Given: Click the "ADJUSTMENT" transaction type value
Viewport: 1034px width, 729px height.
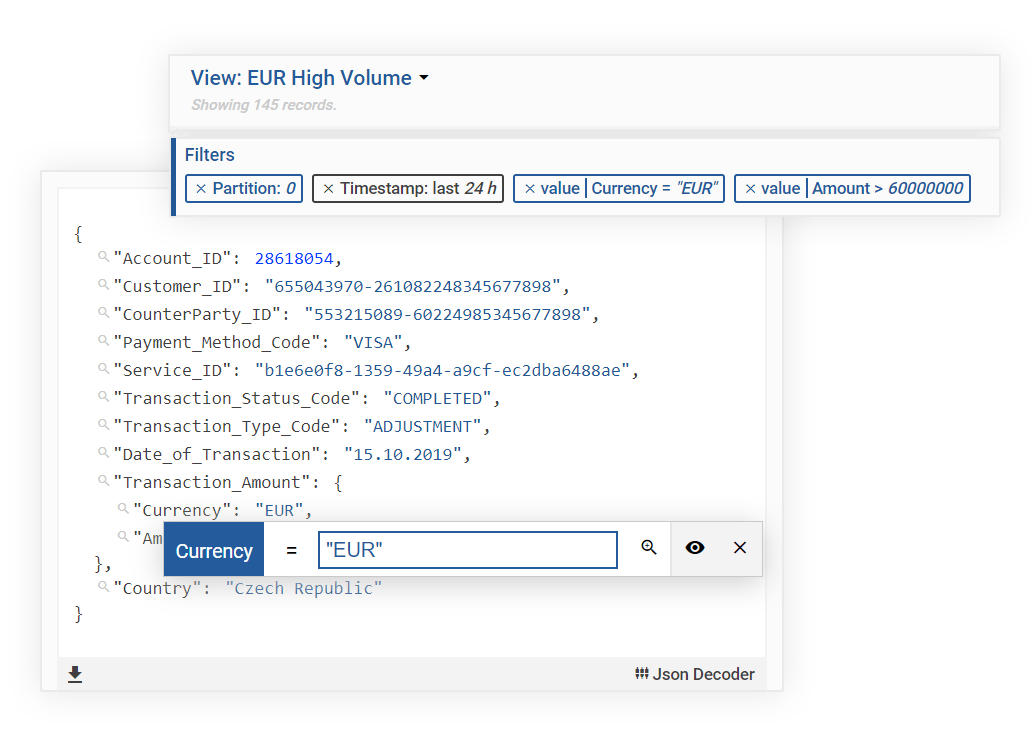Looking at the screenshot, I should pos(423,427).
